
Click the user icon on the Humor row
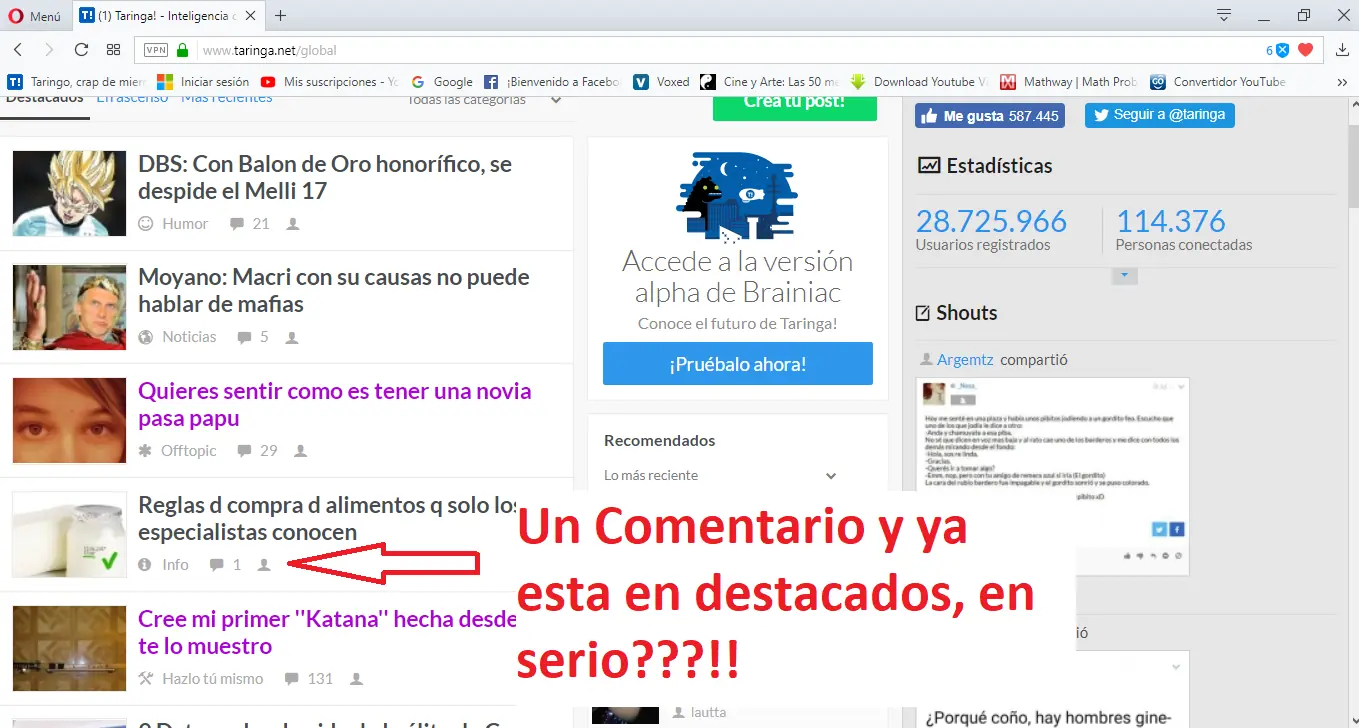click(293, 224)
